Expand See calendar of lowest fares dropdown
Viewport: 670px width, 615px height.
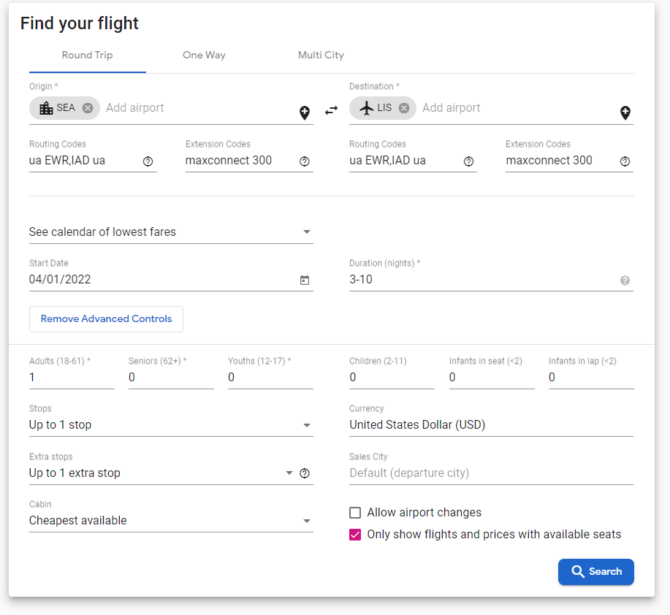pos(171,232)
